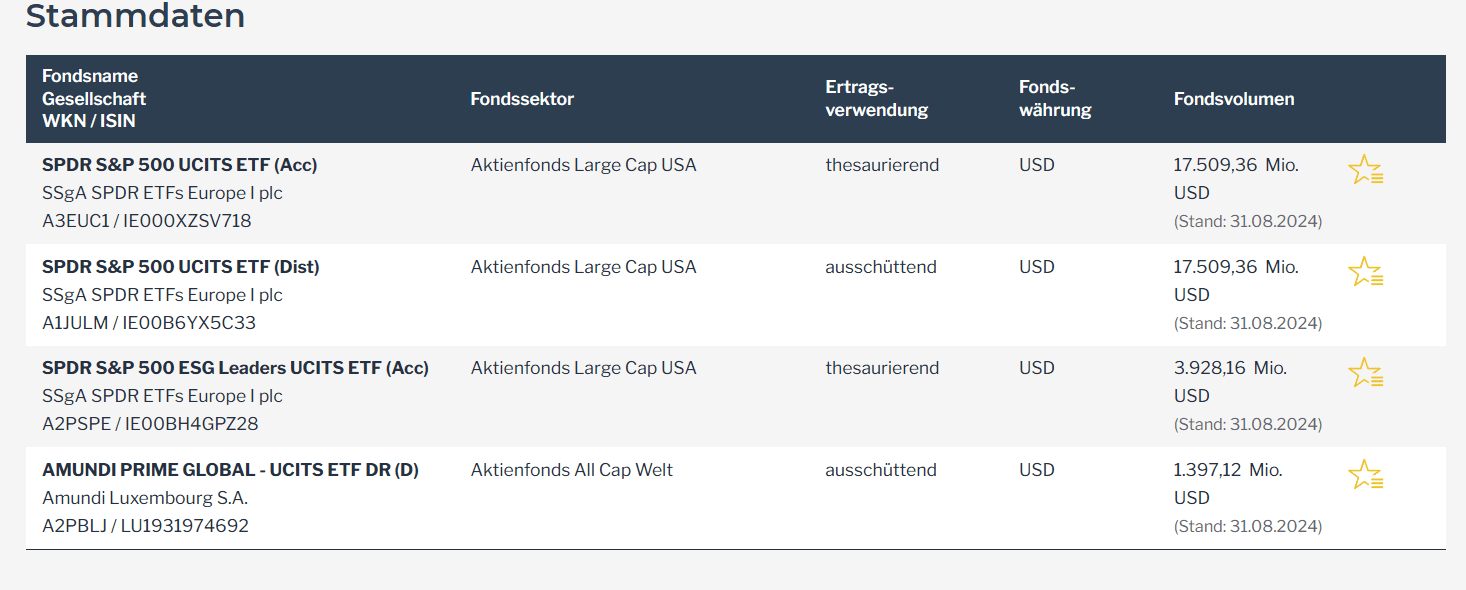Click the Ertragsverwendung column header
Image resolution: width=1466 pixels, height=590 pixels.
point(877,99)
